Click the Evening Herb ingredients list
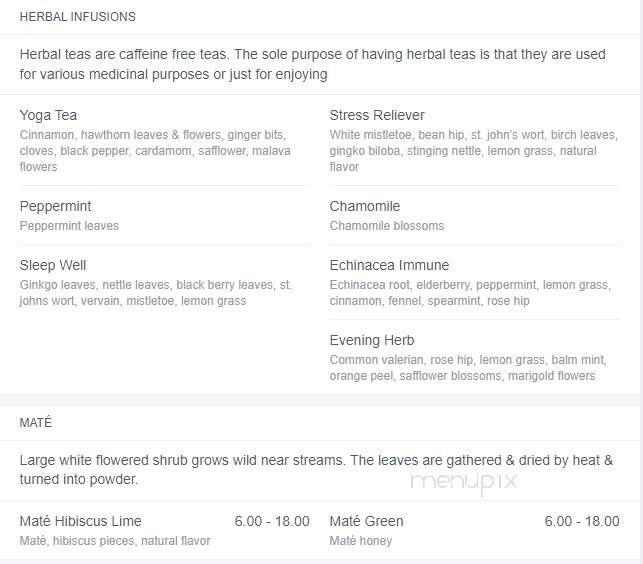Screen dimensions: 643x564 pos(468,368)
